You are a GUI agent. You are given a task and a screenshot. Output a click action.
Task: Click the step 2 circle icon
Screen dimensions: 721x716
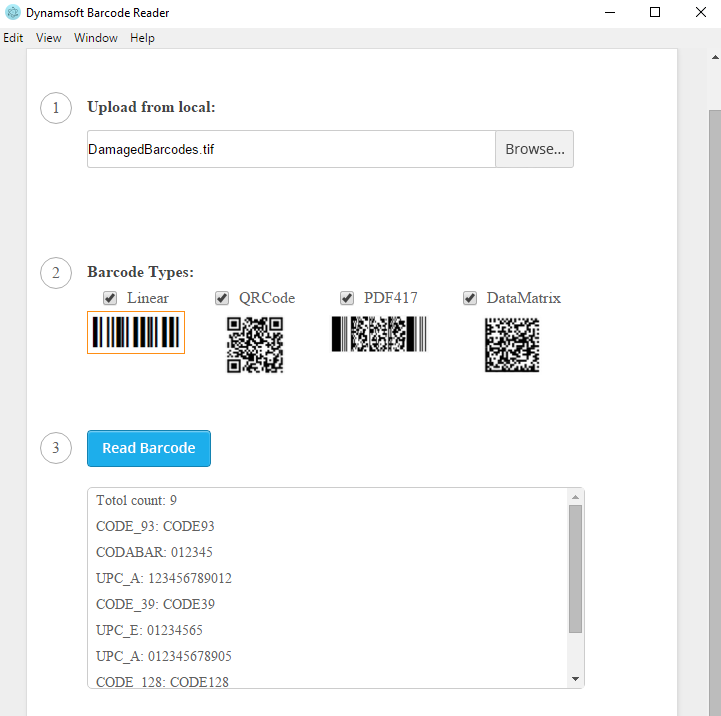[56, 273]
